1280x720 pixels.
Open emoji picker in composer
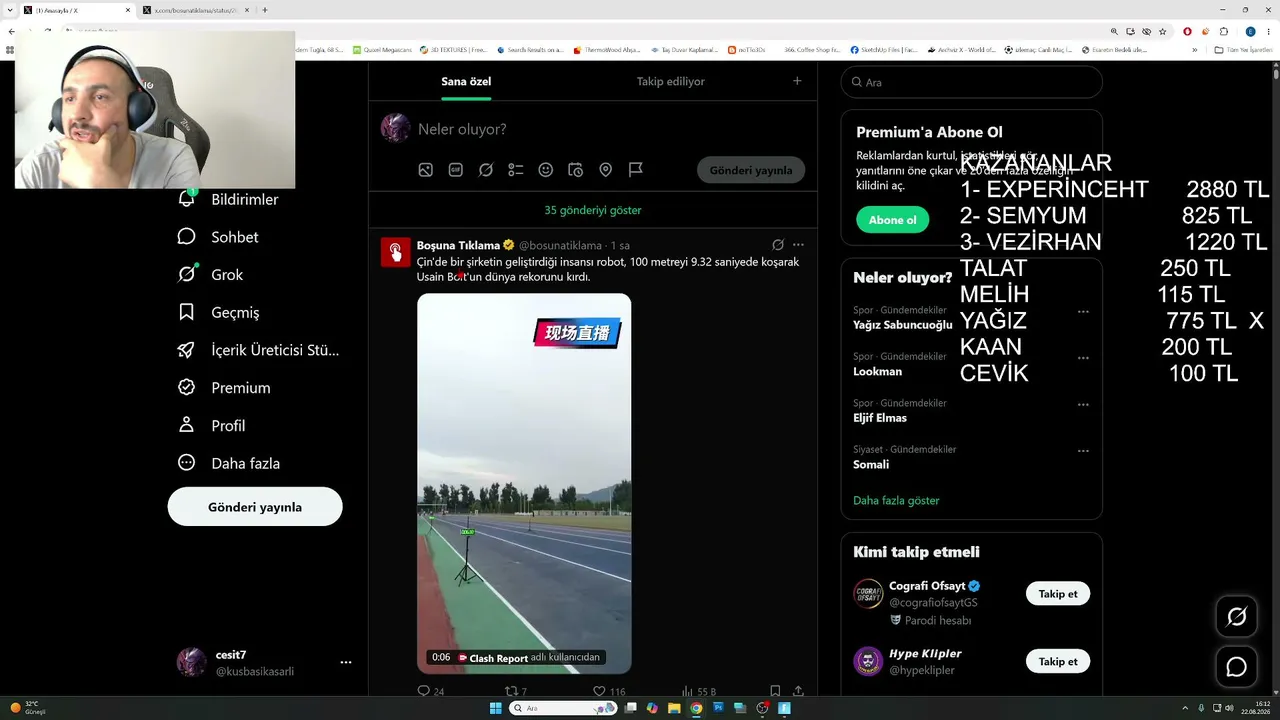point(546,170)
